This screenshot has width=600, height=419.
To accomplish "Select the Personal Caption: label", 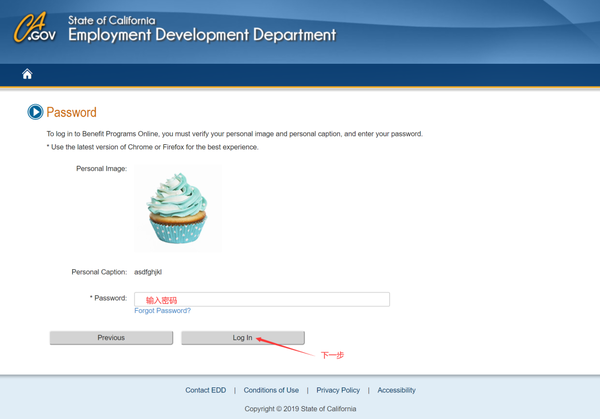I will tap(99, 272).
